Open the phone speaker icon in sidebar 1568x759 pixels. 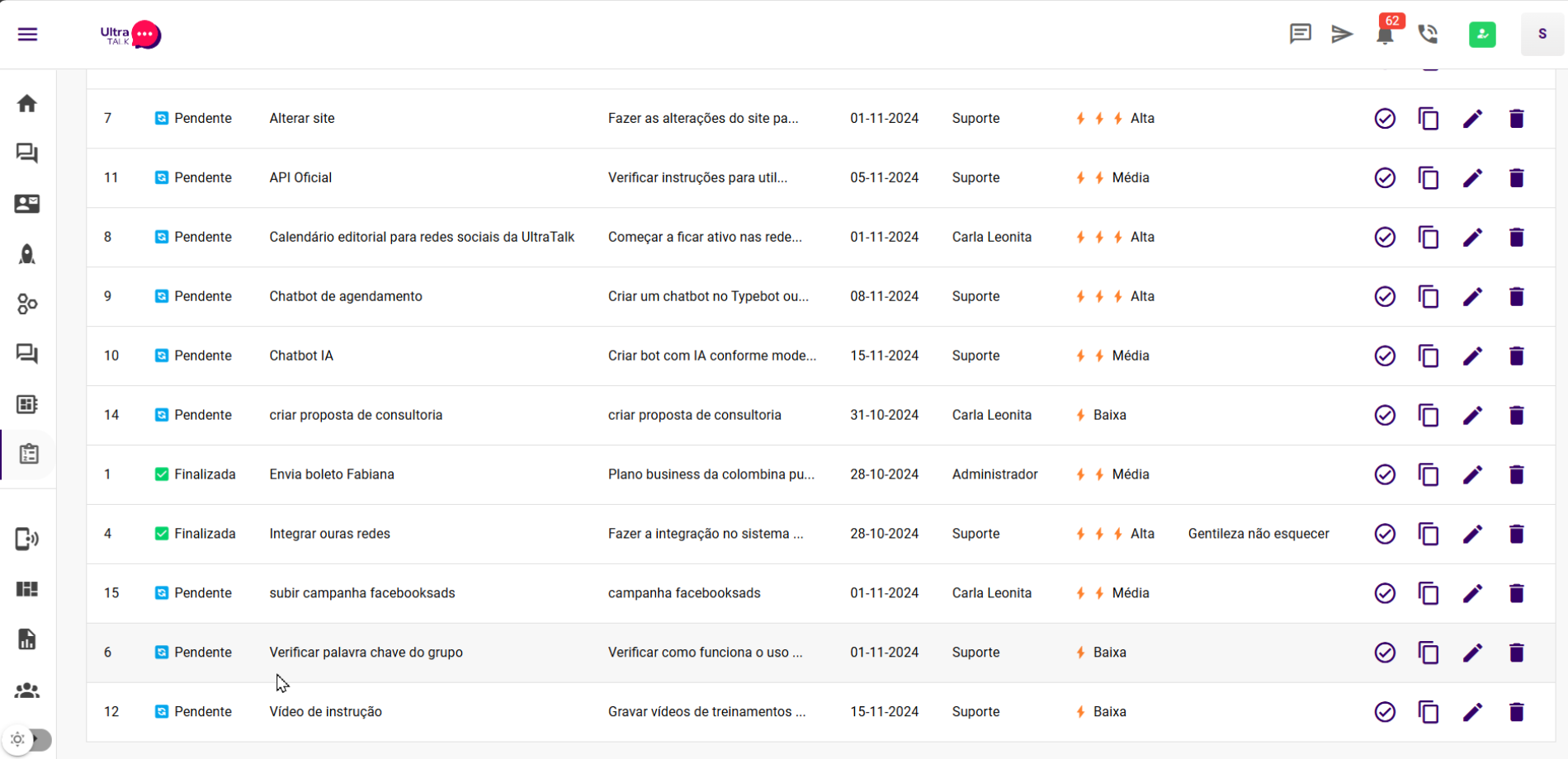click(x=27, y=539)
